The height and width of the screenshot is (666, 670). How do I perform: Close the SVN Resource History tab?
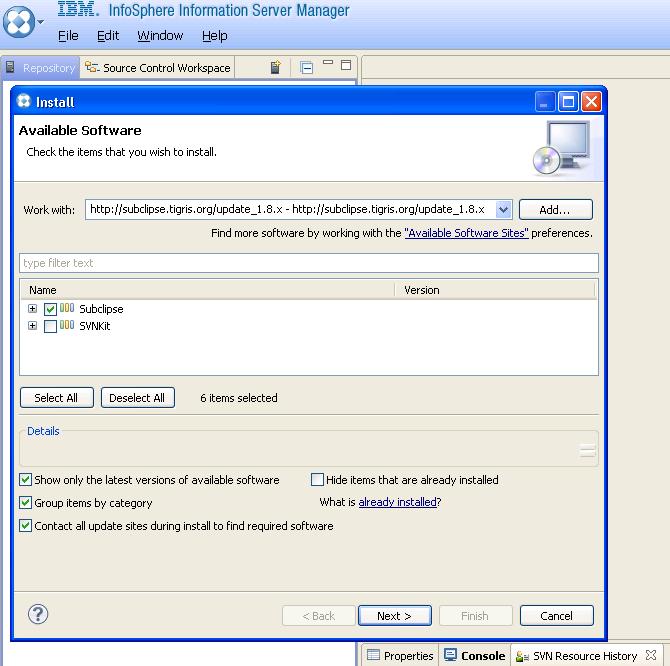pos(651,654)
